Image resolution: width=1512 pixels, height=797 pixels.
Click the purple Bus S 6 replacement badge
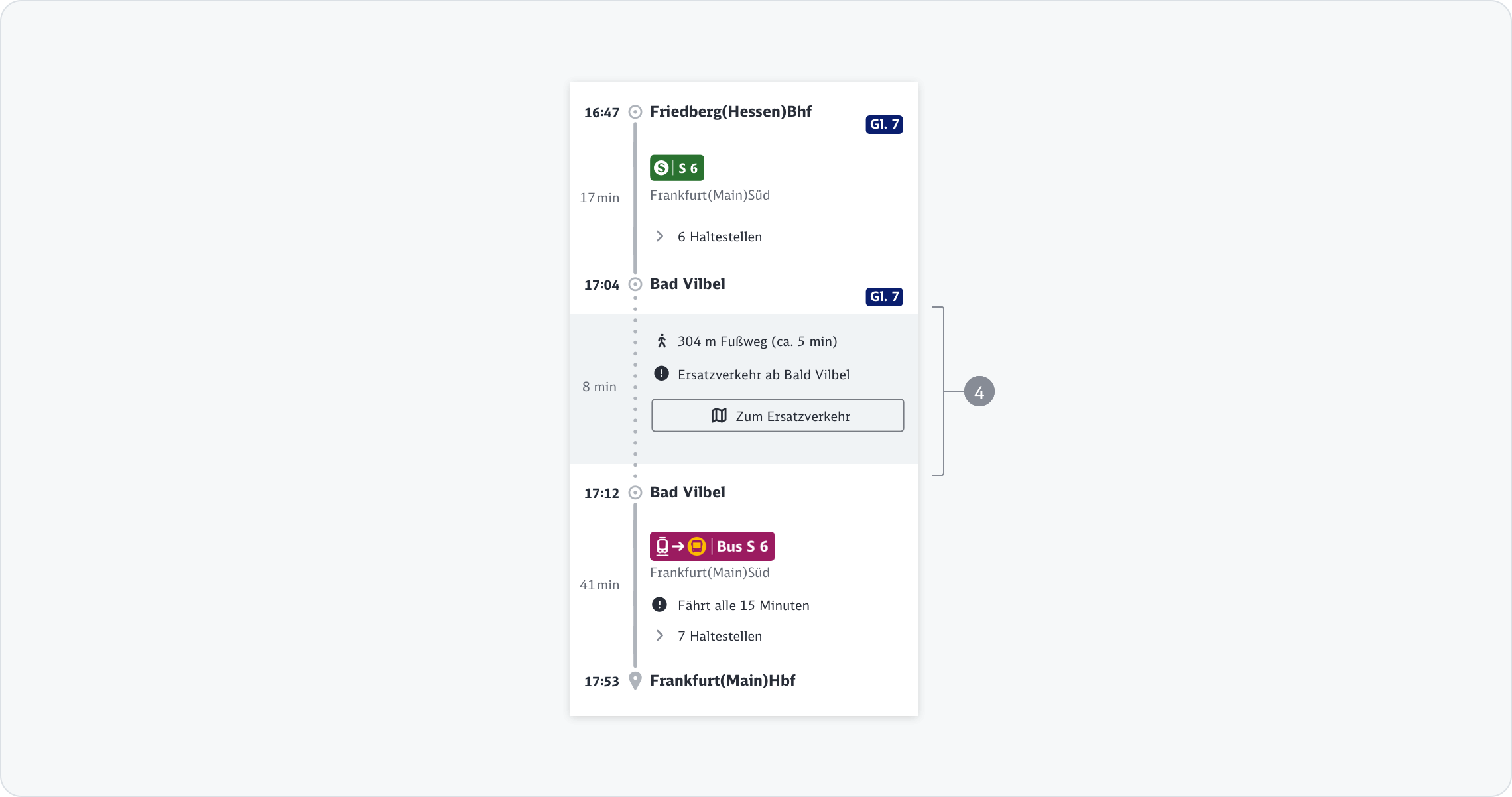pyautogui.click(x=712, y=546)
